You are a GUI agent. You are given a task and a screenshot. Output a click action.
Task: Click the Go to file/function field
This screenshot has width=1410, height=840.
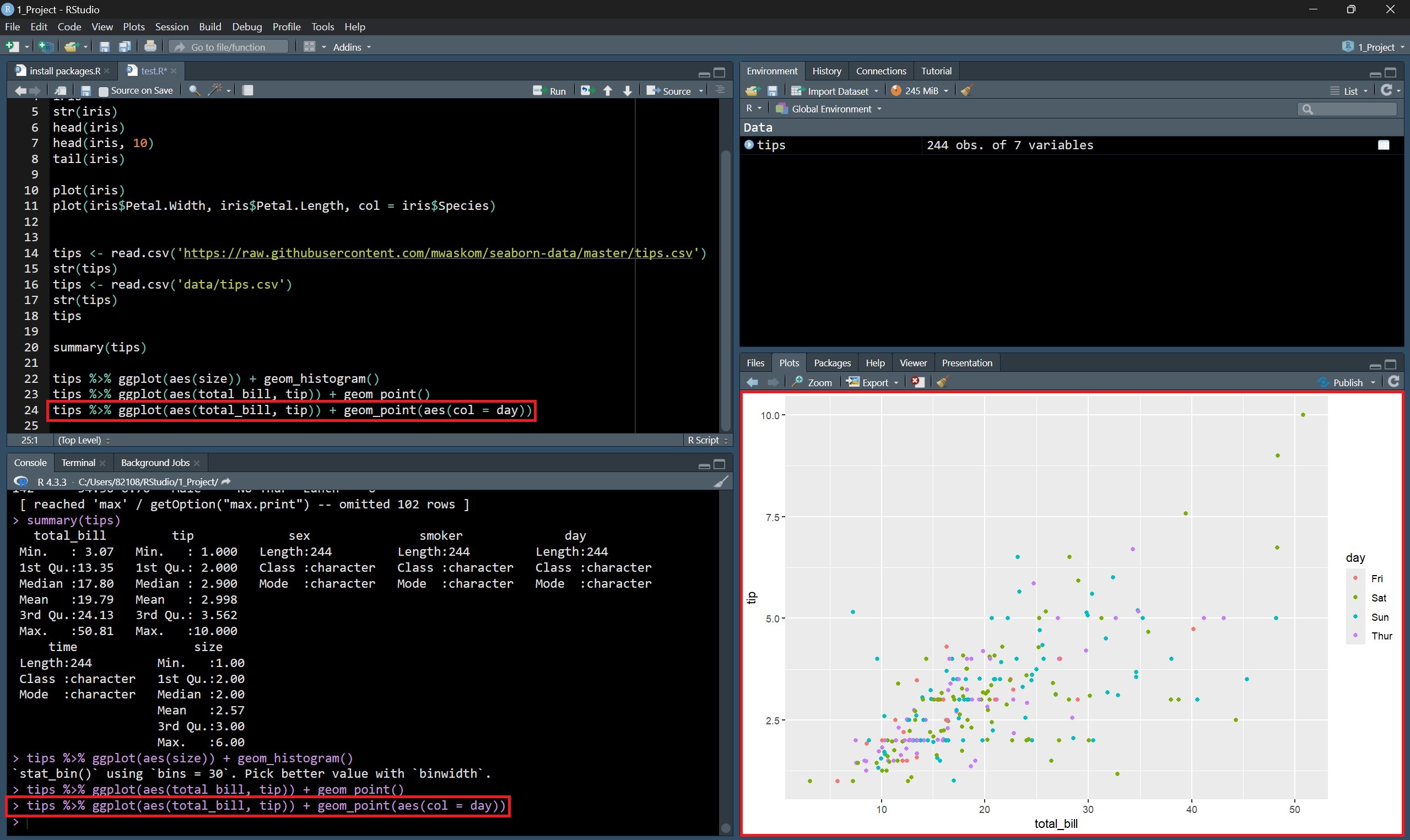click(x=229, y=47)
